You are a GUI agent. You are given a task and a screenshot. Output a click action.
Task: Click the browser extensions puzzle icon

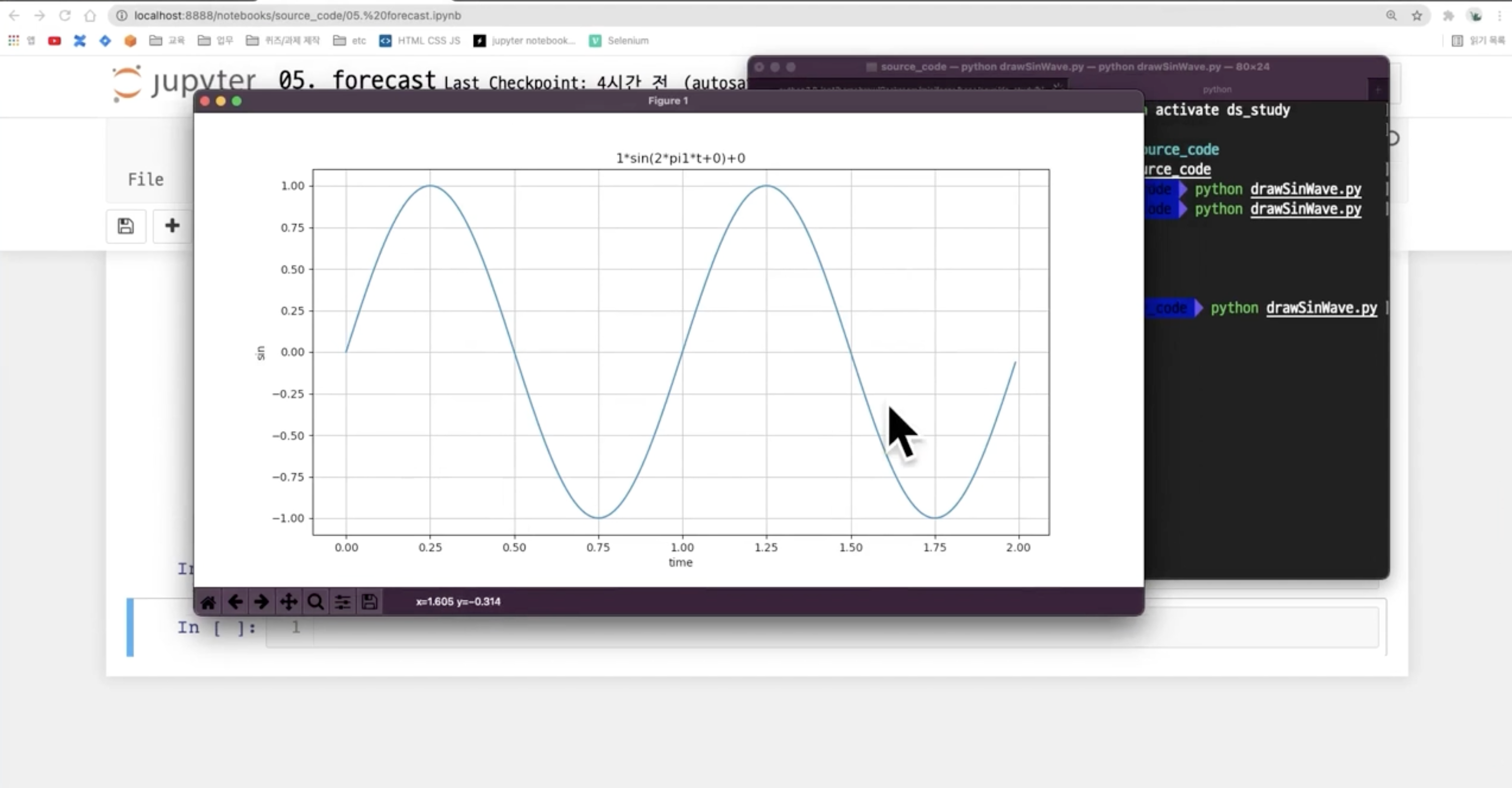click(1449, 16)
